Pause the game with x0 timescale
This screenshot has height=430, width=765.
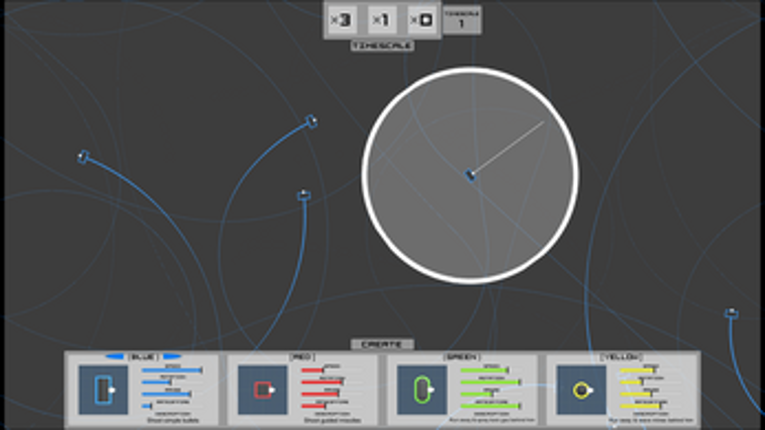pos(421,20)
